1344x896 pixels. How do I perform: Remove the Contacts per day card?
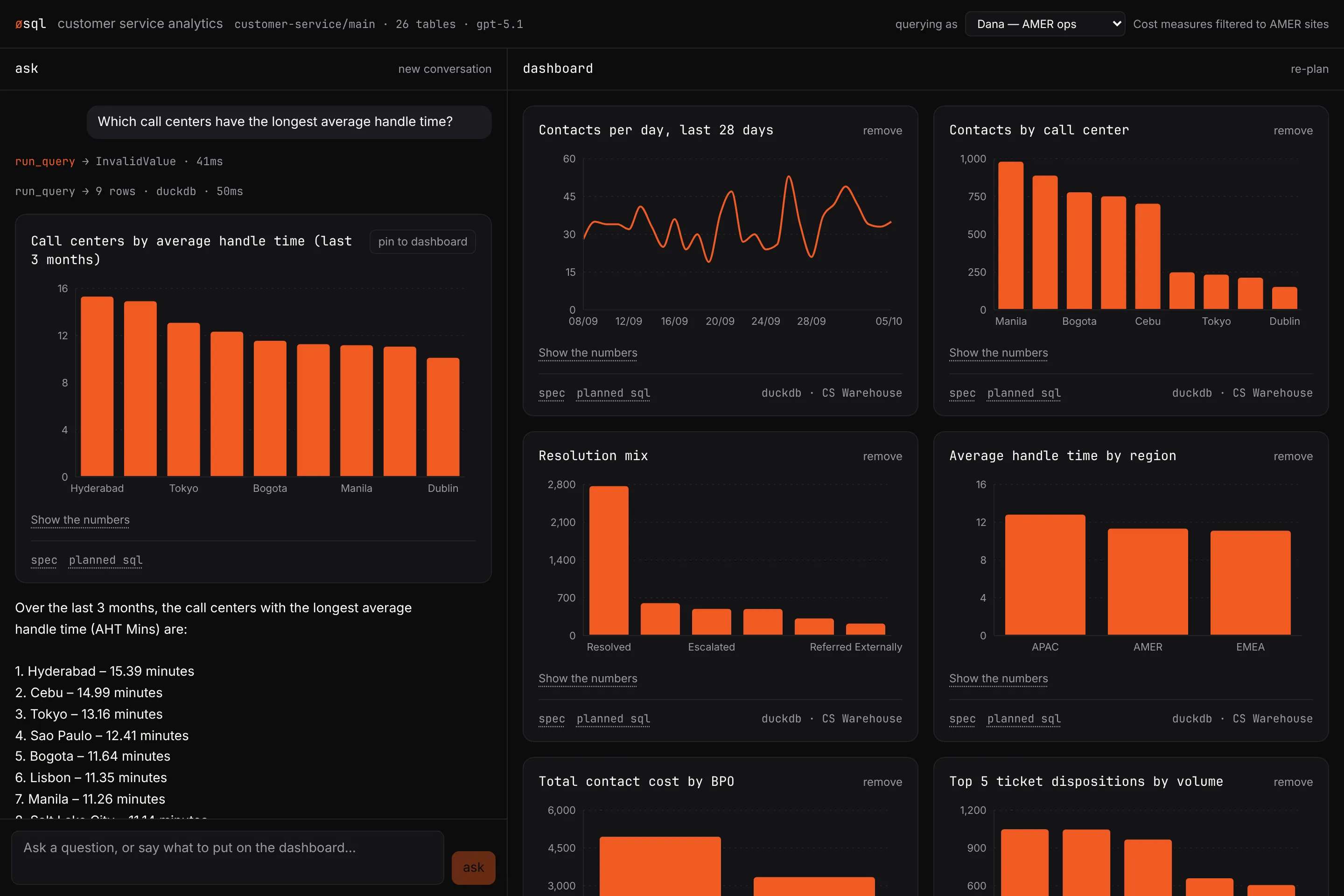(882, 131)
